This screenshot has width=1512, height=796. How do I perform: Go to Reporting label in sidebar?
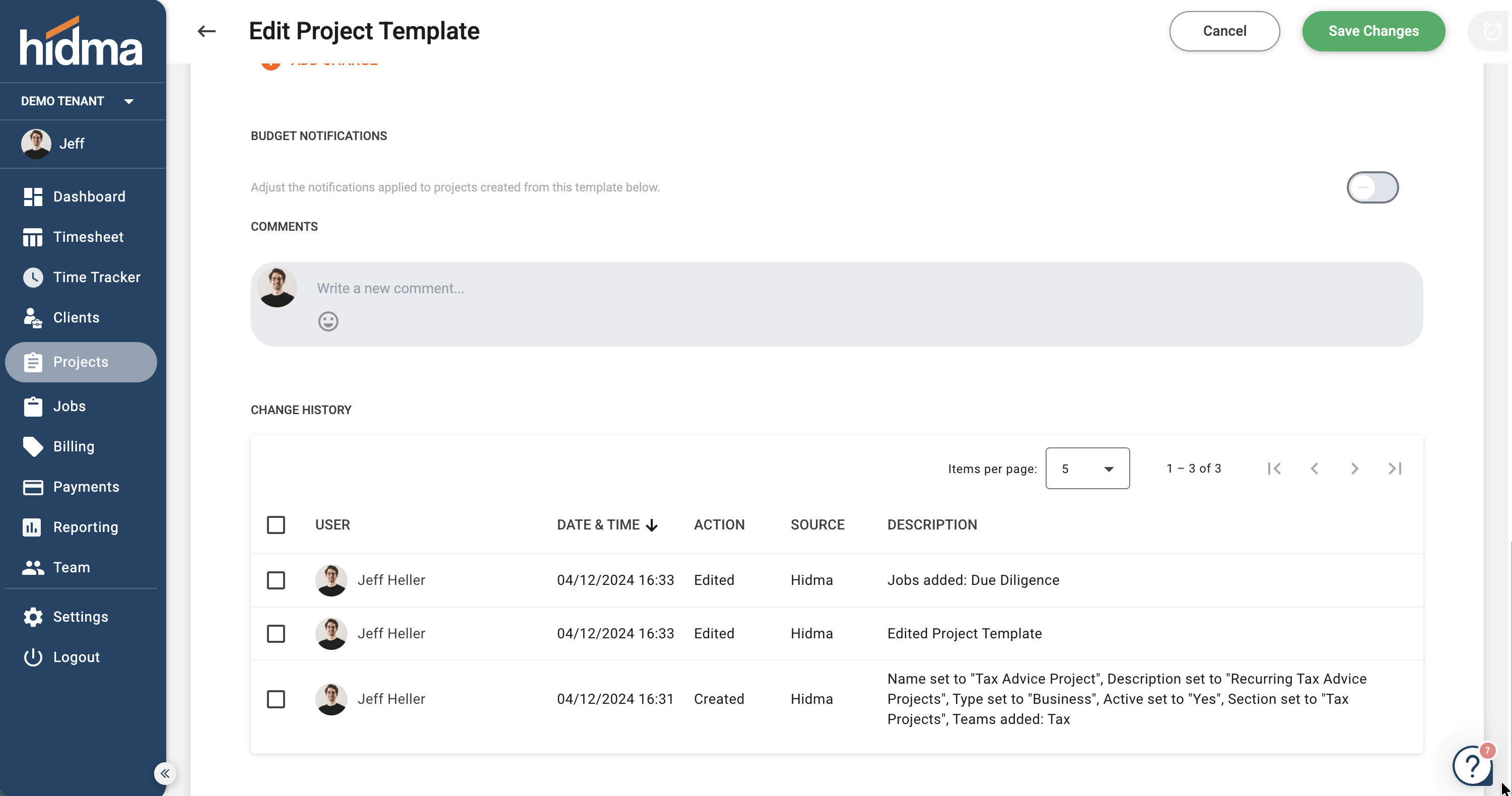point(86,527)
